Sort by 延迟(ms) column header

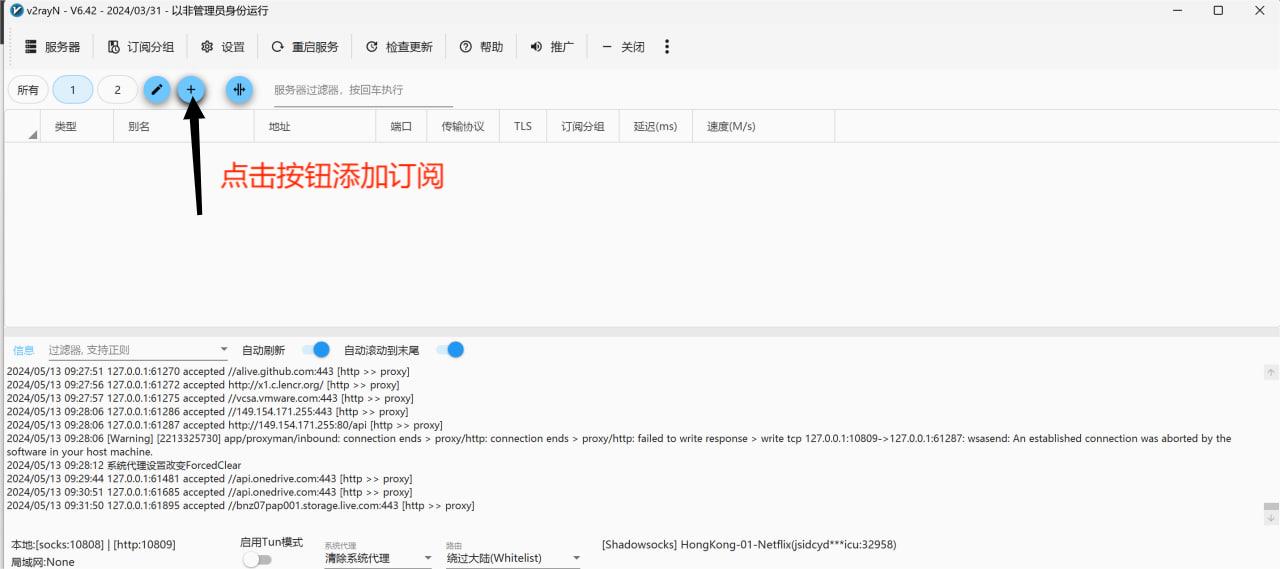[655, 127]
